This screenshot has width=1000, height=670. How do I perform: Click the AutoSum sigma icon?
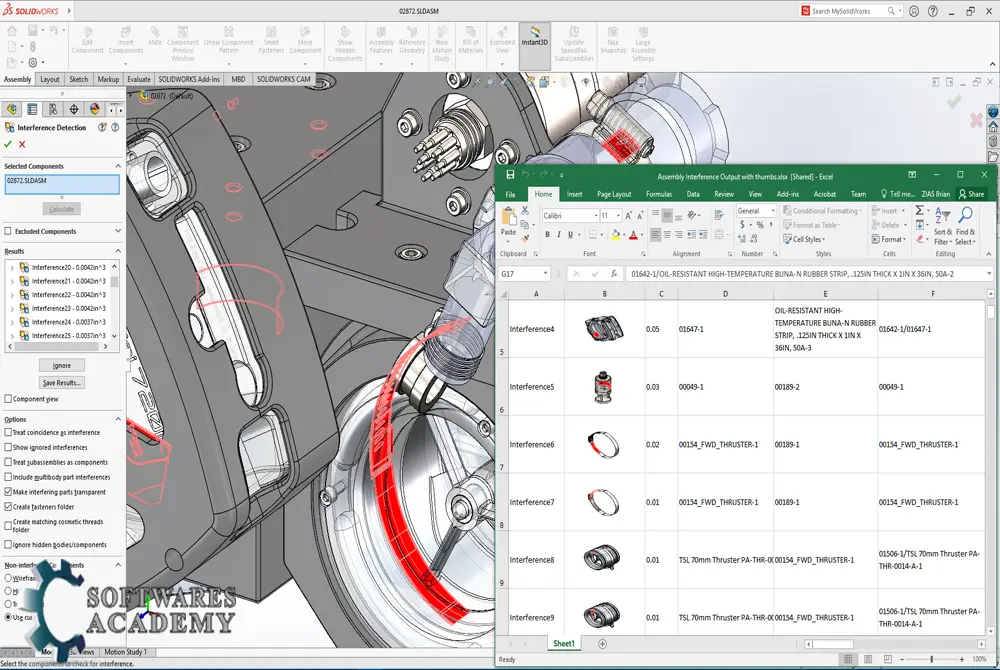coord(919,210)
